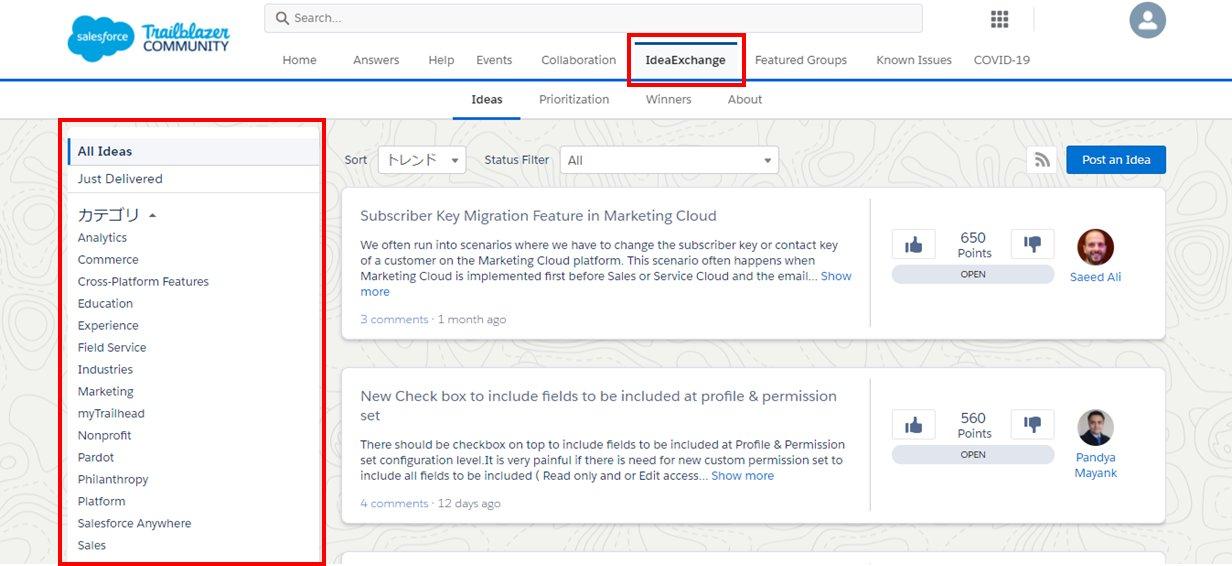Click OPEN status badge on New Check box idea
Viewport: 1232px width, 566px height.
pyautogui.click(x=973, y=455)
